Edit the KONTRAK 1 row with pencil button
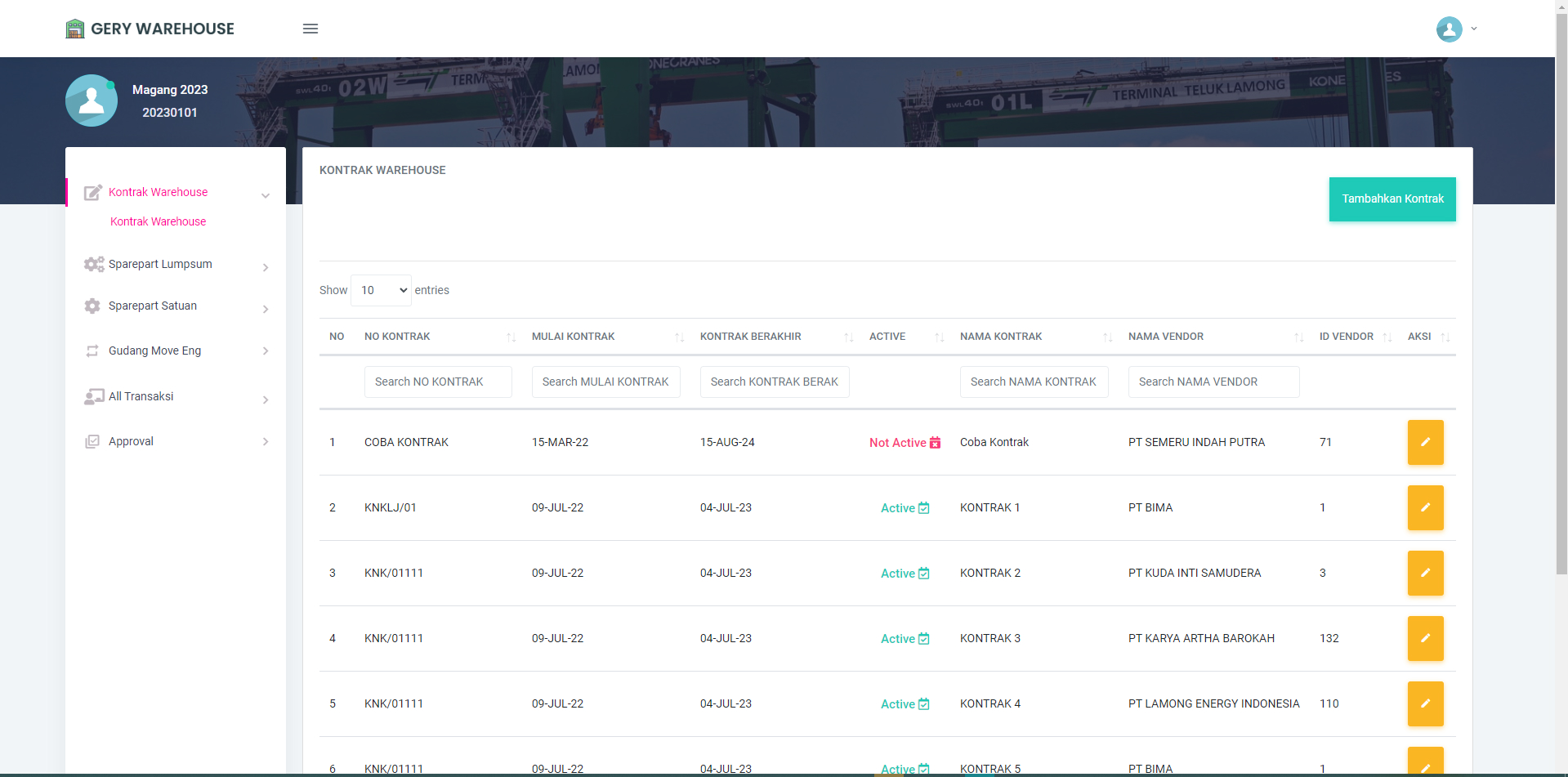1568x777 pixels. (x=1425, y=507)
